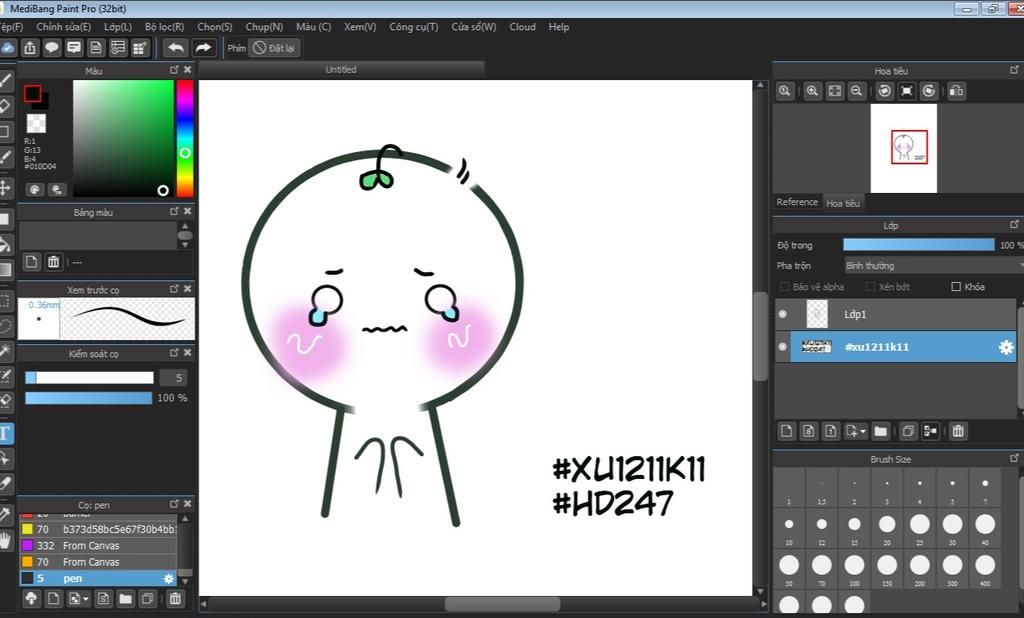Select brush size 100 preset

tap(854, 568)
